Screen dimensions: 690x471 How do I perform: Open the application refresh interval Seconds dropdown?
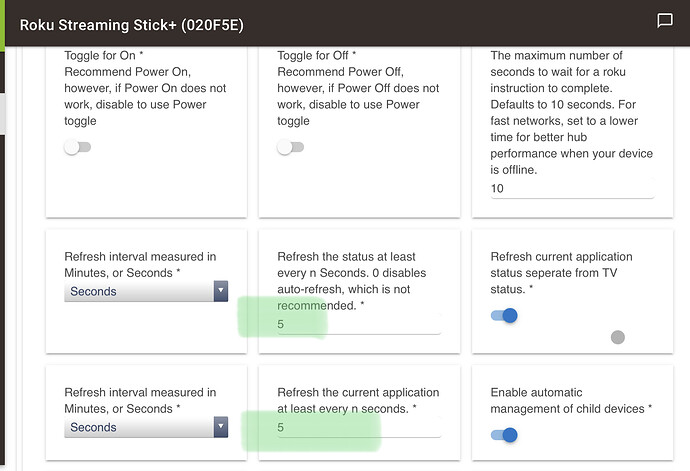pyautogui.click(x=146, y=427)
